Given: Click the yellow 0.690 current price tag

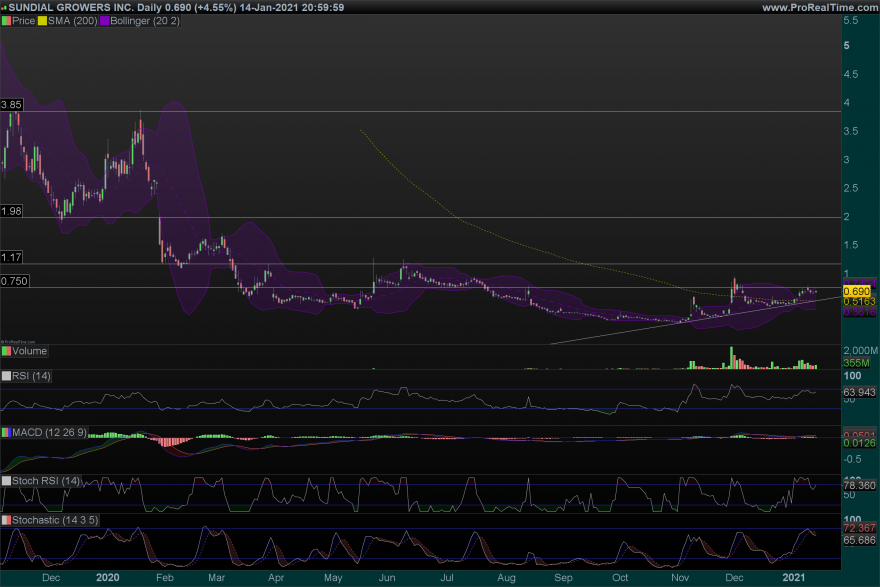Looking at the screenshot, I should 857,290.
